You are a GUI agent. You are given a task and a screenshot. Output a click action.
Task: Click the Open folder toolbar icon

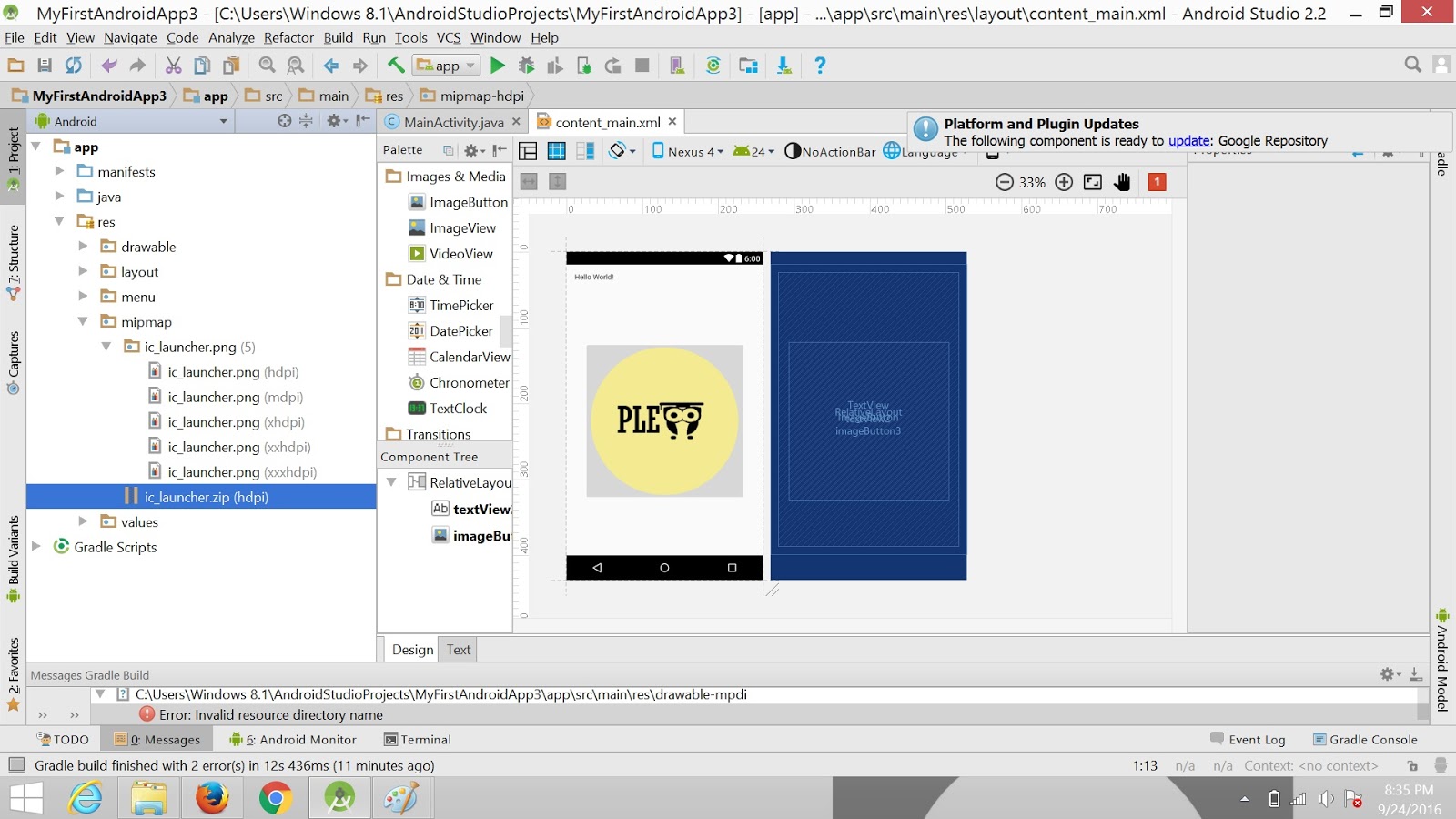pos(15,66)
